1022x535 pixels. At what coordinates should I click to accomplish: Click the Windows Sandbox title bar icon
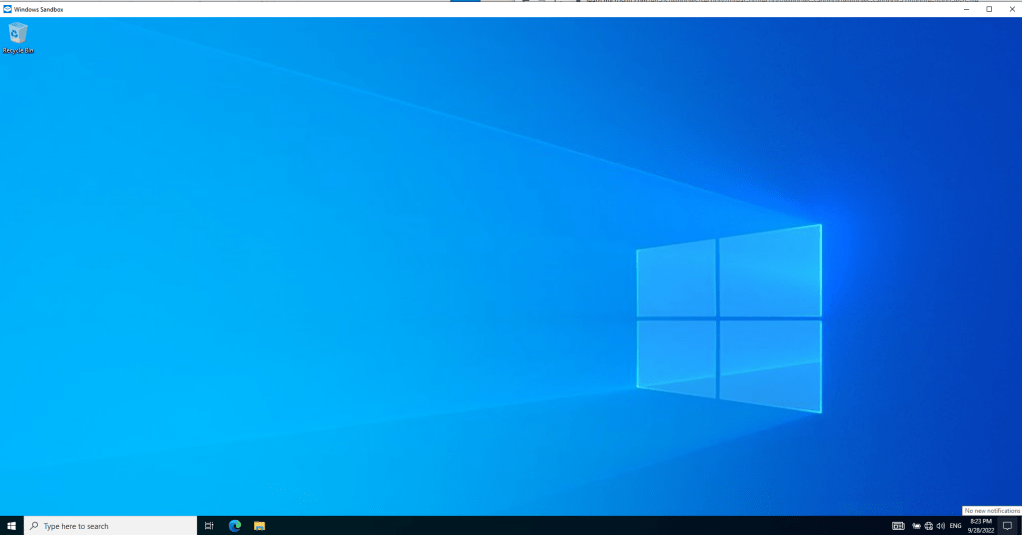click(8, 9)
